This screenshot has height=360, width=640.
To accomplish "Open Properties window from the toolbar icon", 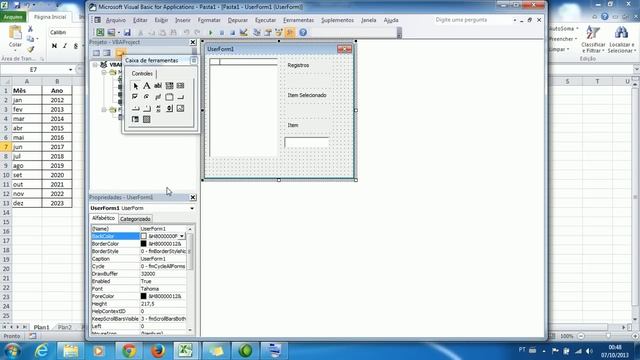I will point(268,33).
